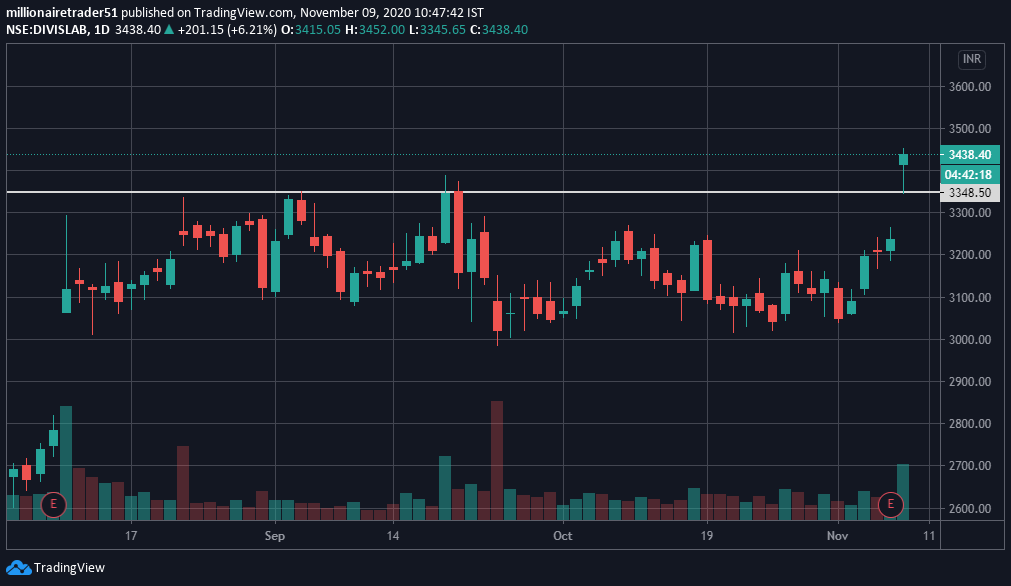Click the white horizontal resistance line
This screenshot has width=1011, height=586.
click(473, 192)
